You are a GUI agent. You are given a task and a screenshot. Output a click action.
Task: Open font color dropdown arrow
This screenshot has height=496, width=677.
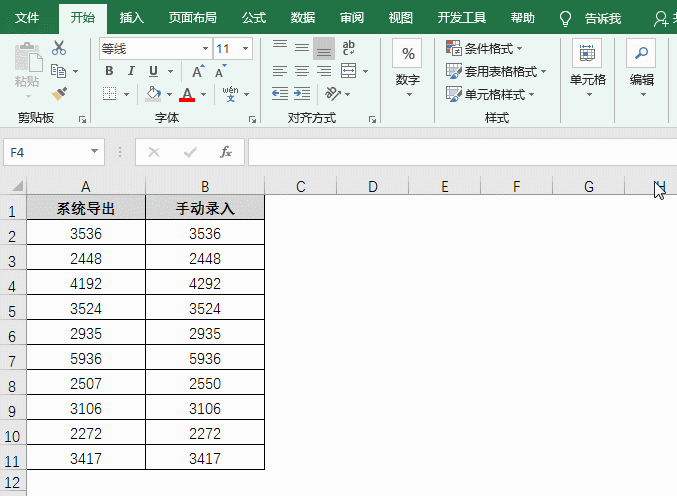(203, 94)
